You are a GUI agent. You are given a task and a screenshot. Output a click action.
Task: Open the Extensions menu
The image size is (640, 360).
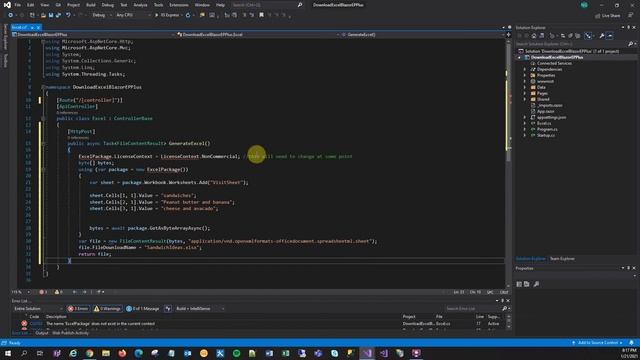click(x=179, y=5)
